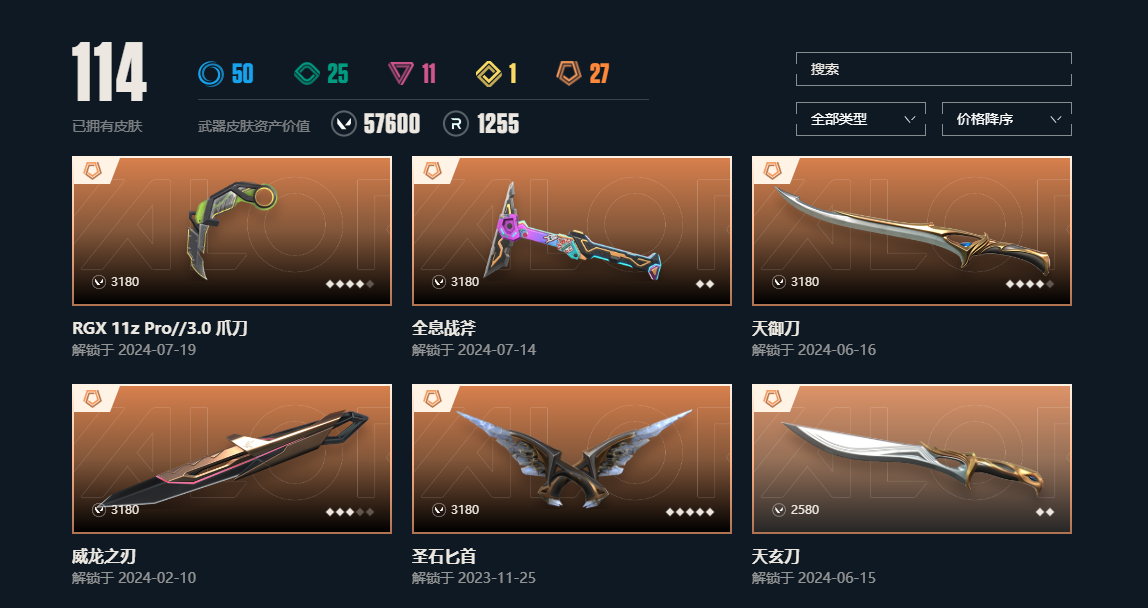Image resolution: width=1148 pixels, height=608 pixels.
Task: Open the 全息战斧 axe skin thumbnail
Action: (572, 231)
